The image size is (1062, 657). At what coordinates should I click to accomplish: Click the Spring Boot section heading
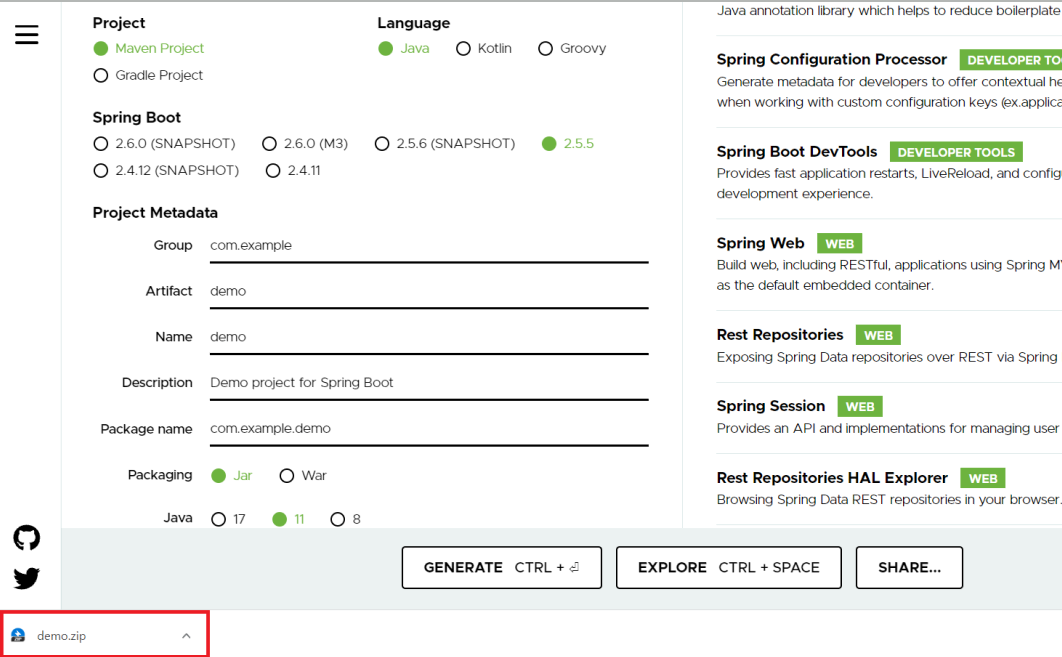pos(137,117)
